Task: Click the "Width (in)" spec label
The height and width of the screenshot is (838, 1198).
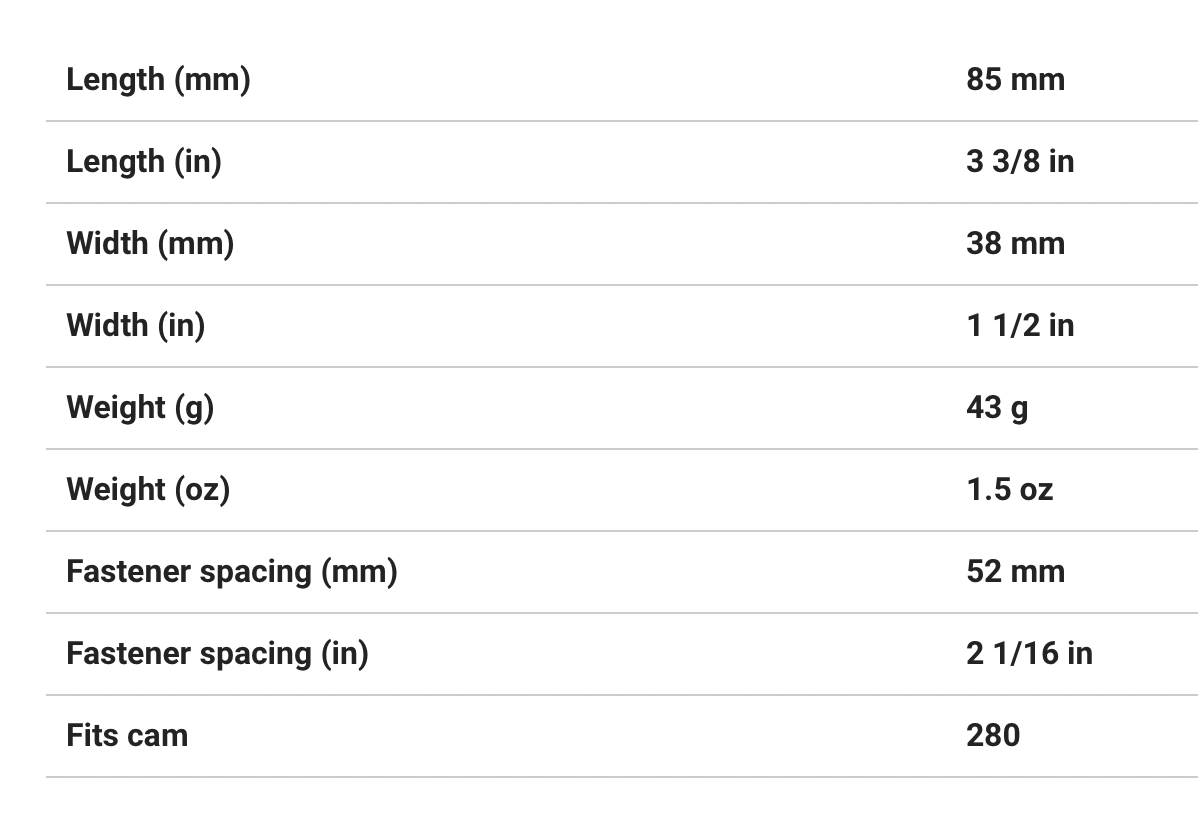Action: tap(136, 325)
